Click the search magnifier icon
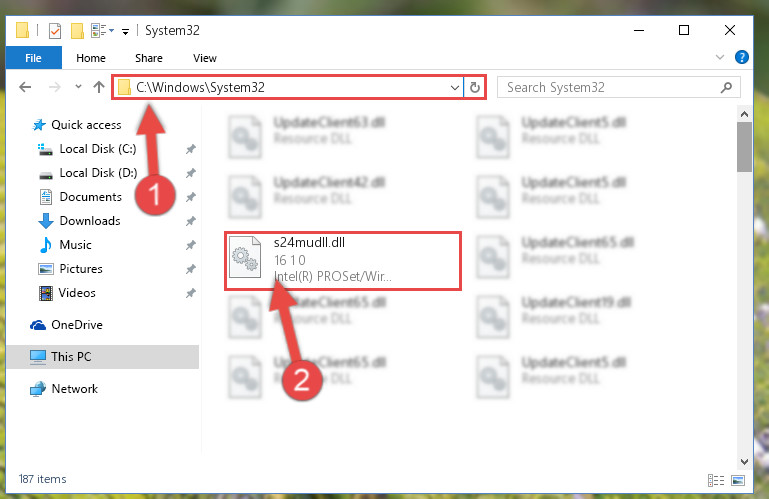769x499 pixels. pyautogui.click(x=726, y=87)
